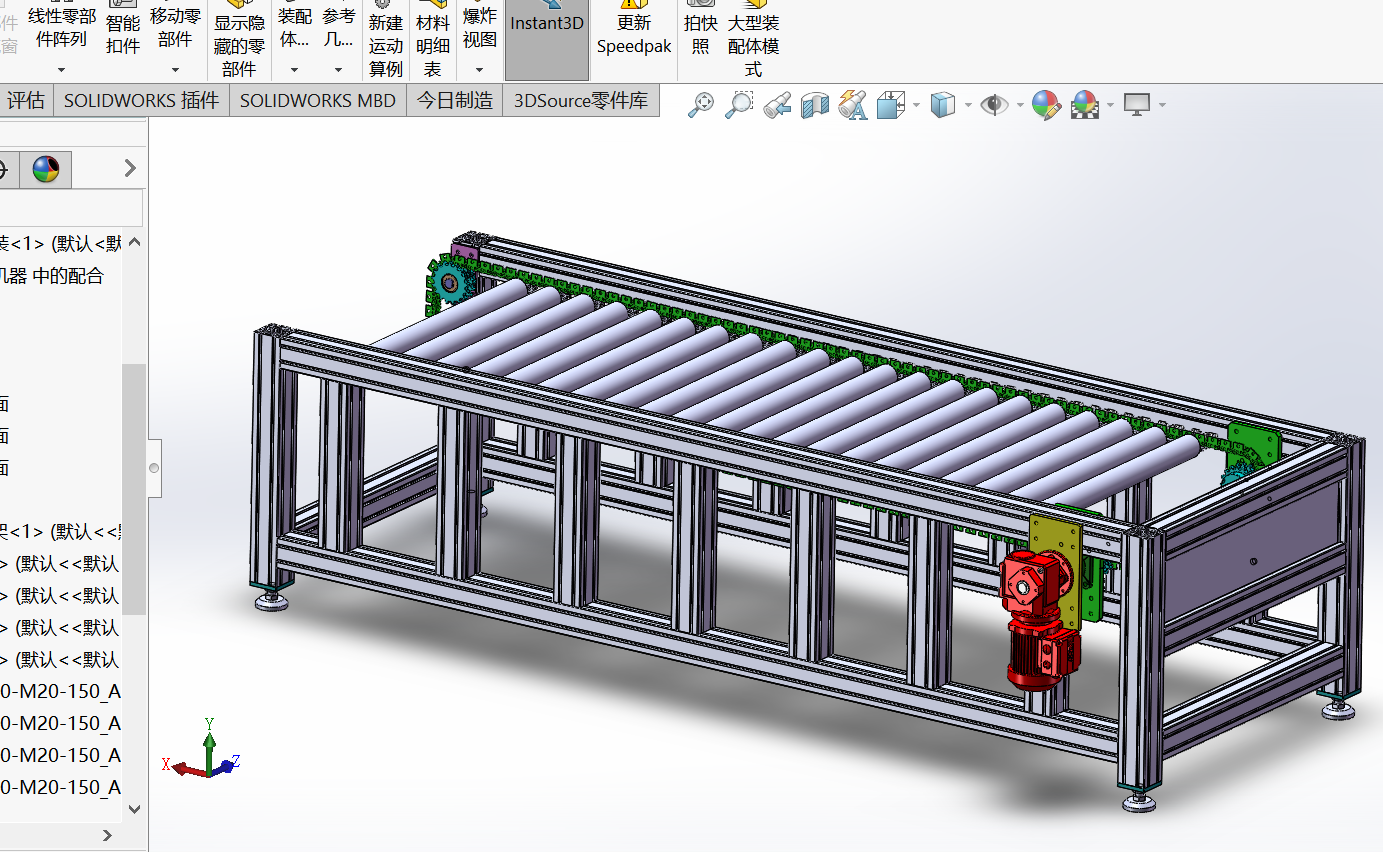Open the 装配体 dropdown arrow
The width and height of the screenshot is (1383, 852).
point(294,70)
